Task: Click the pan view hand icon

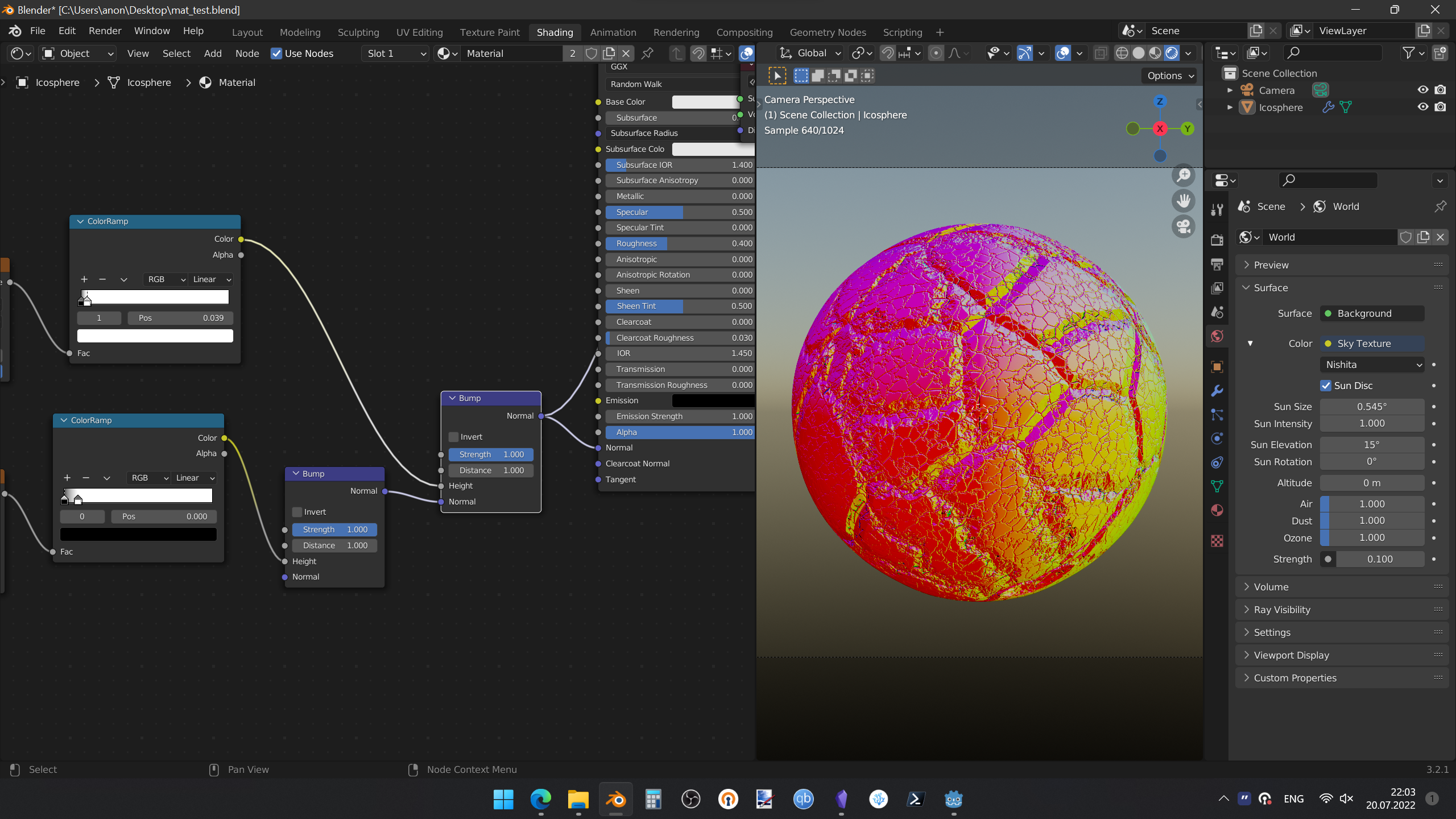Action: pyautogui.click(x=1184, y=201)
